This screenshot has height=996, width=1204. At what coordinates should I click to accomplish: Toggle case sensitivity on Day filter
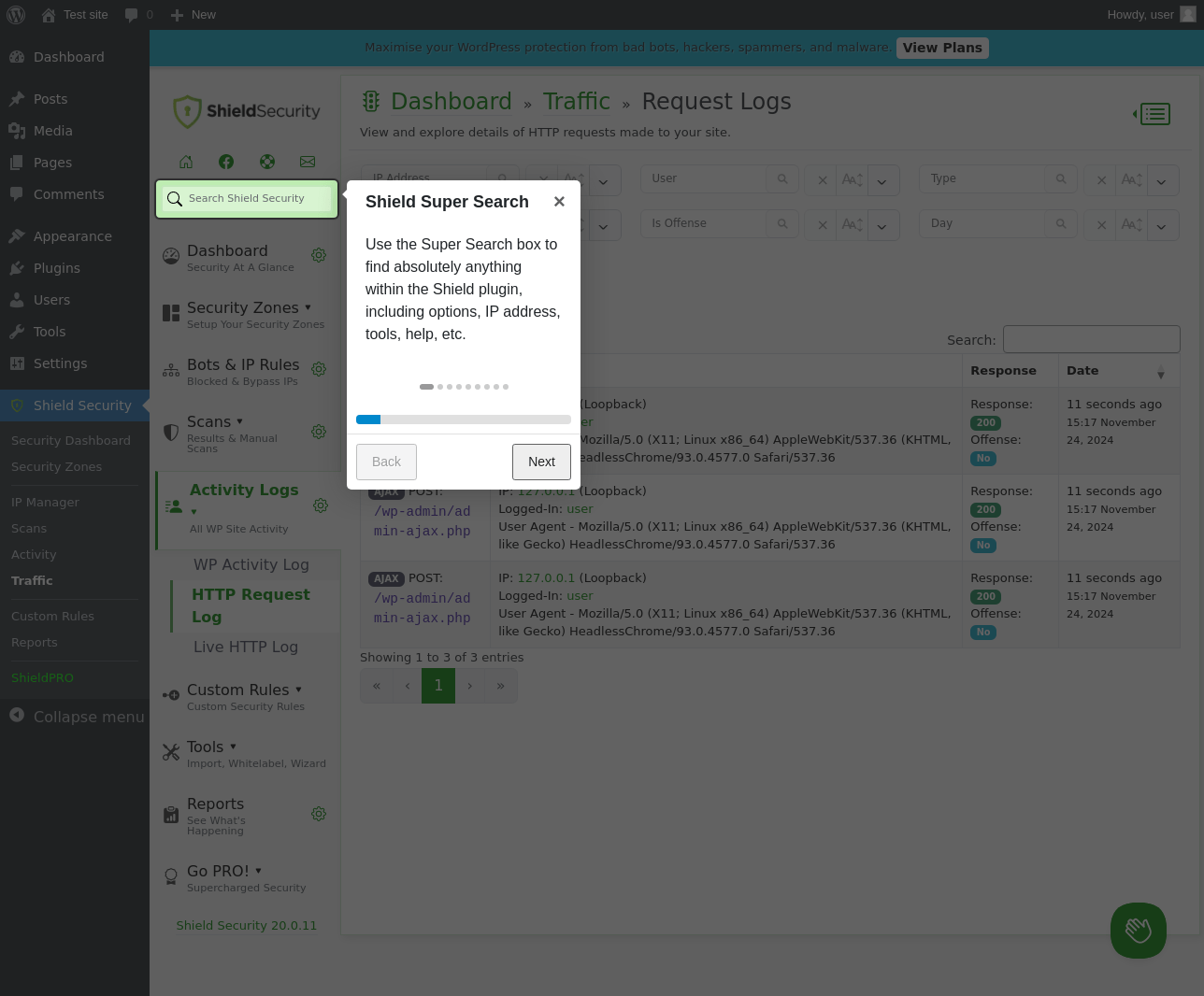(1131, 224)
